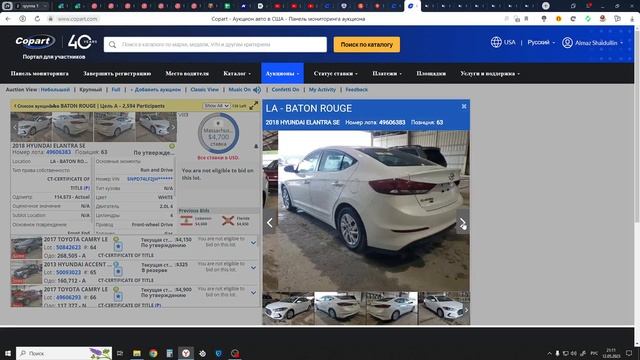This screenshot has height=360, width=640.
Task: Click the orange browser extension icon in the toolbar
Action: pyautogui.click(x=558, y=19)
